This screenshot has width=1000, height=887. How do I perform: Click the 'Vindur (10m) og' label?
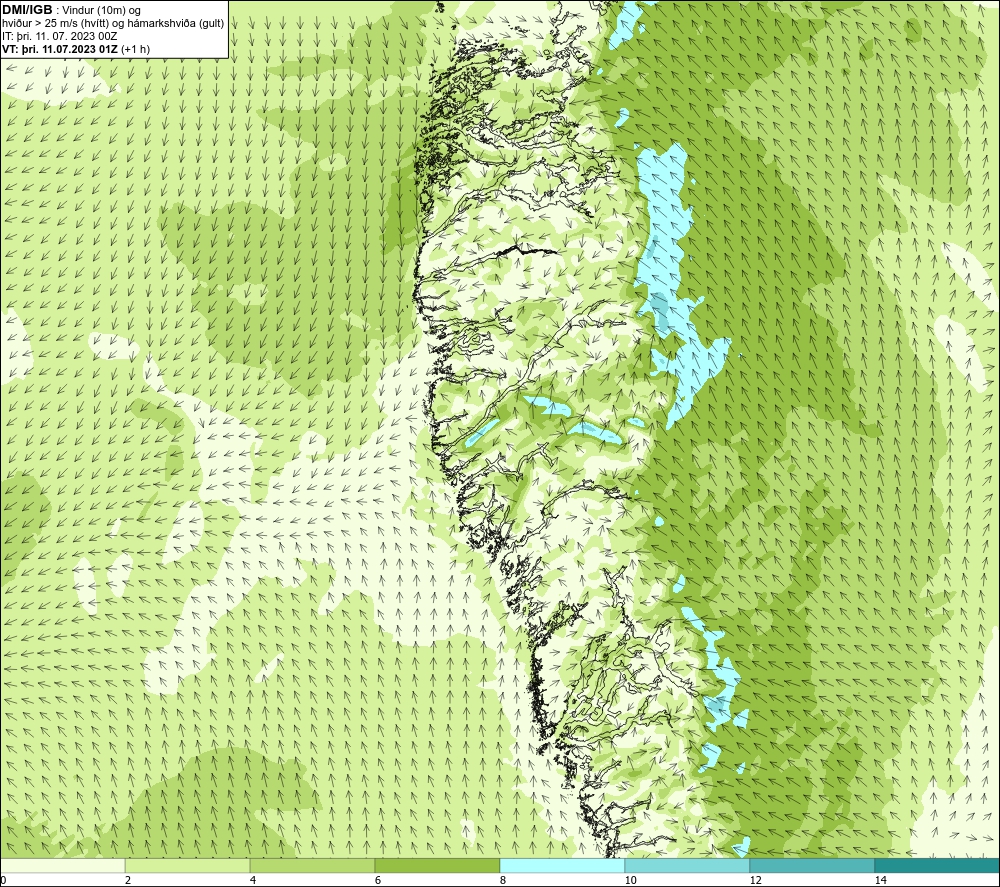[102, 11]
